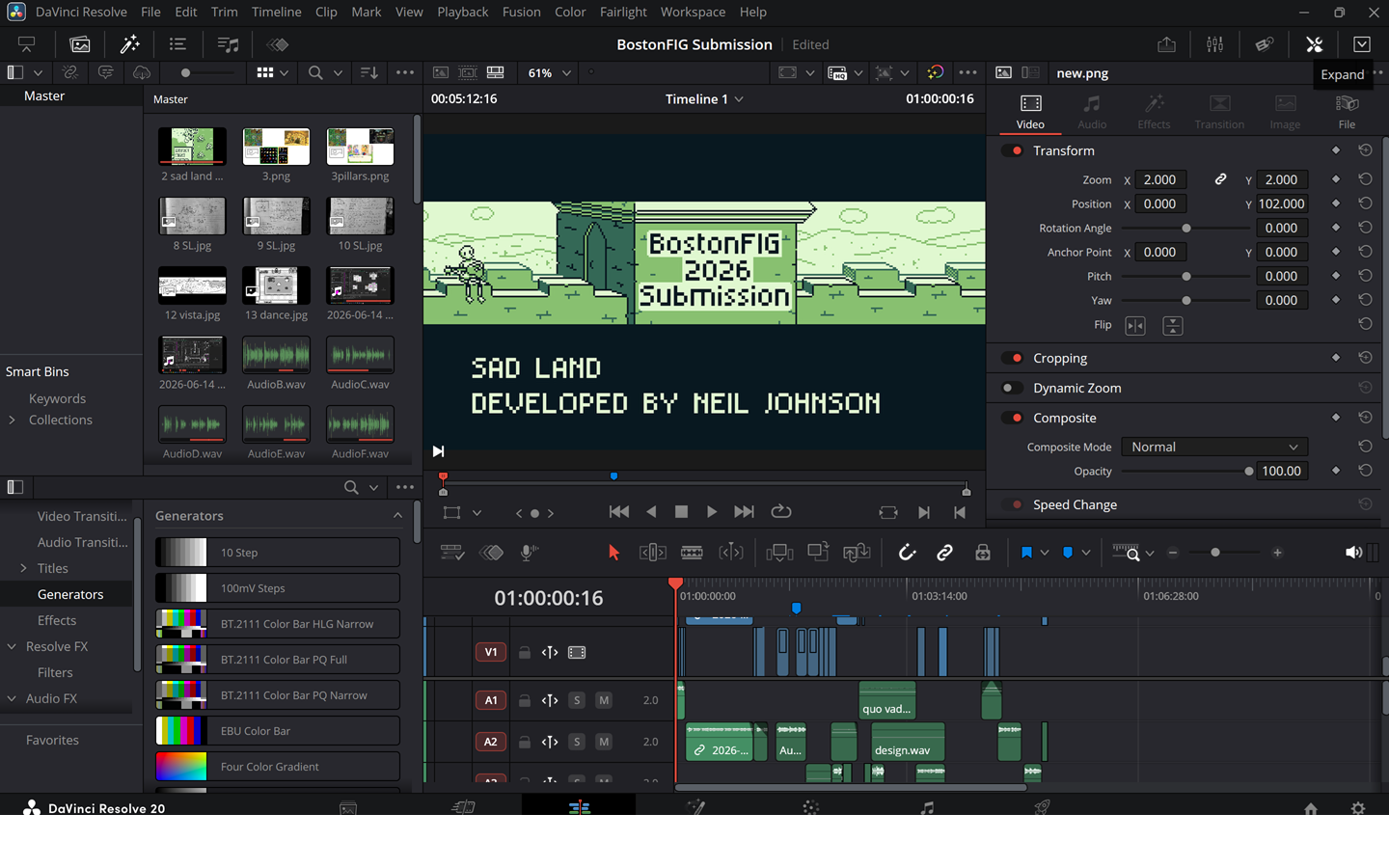This screenshot has width=1389, height=868.
Task: Adjust the Opacity slider
Action: [x=1186, y=472]
